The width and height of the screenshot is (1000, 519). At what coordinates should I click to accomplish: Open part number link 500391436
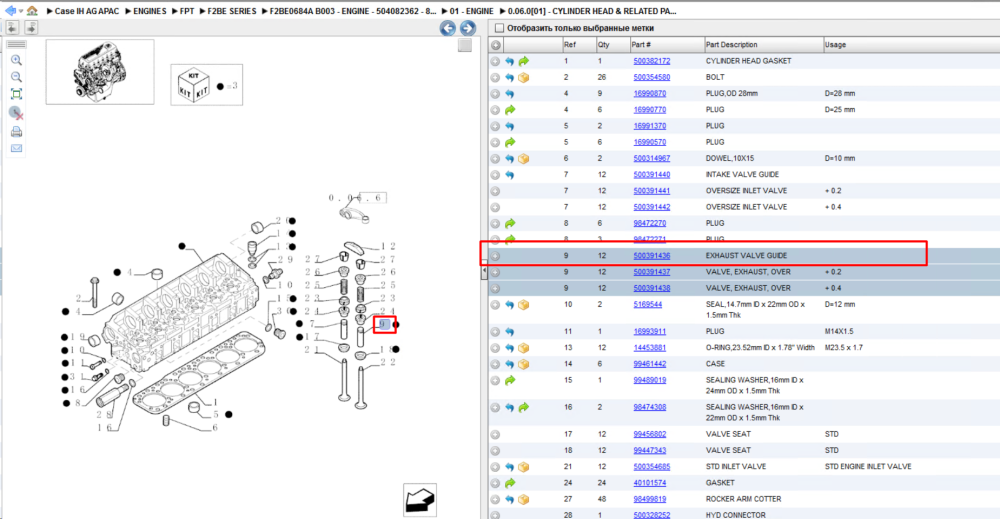click(x=652, y=256)
